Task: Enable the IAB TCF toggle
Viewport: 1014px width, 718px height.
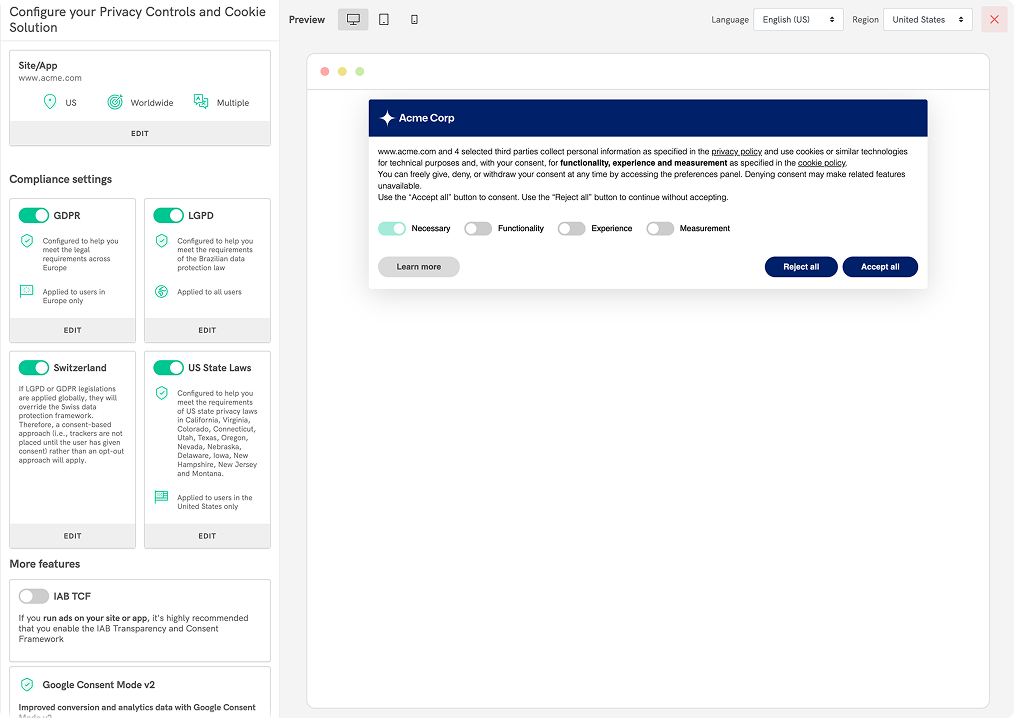Action: coord(34,596)
